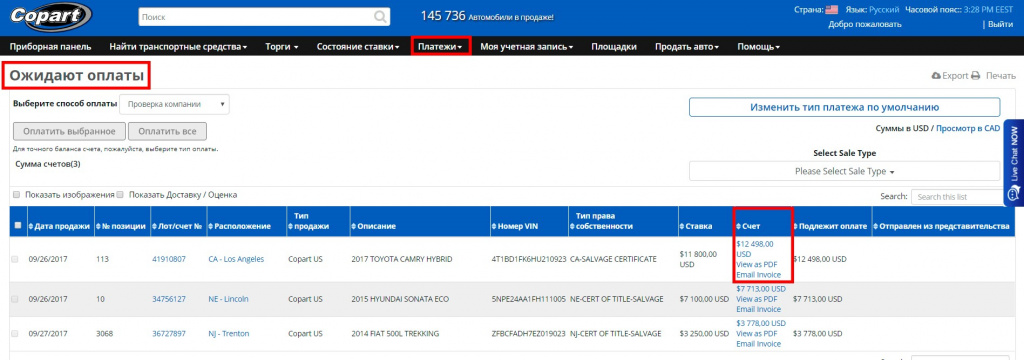Check the row for lot 41910807
Image resolution: width=1024 pixels, height=360 pixels.
[15, 259]
